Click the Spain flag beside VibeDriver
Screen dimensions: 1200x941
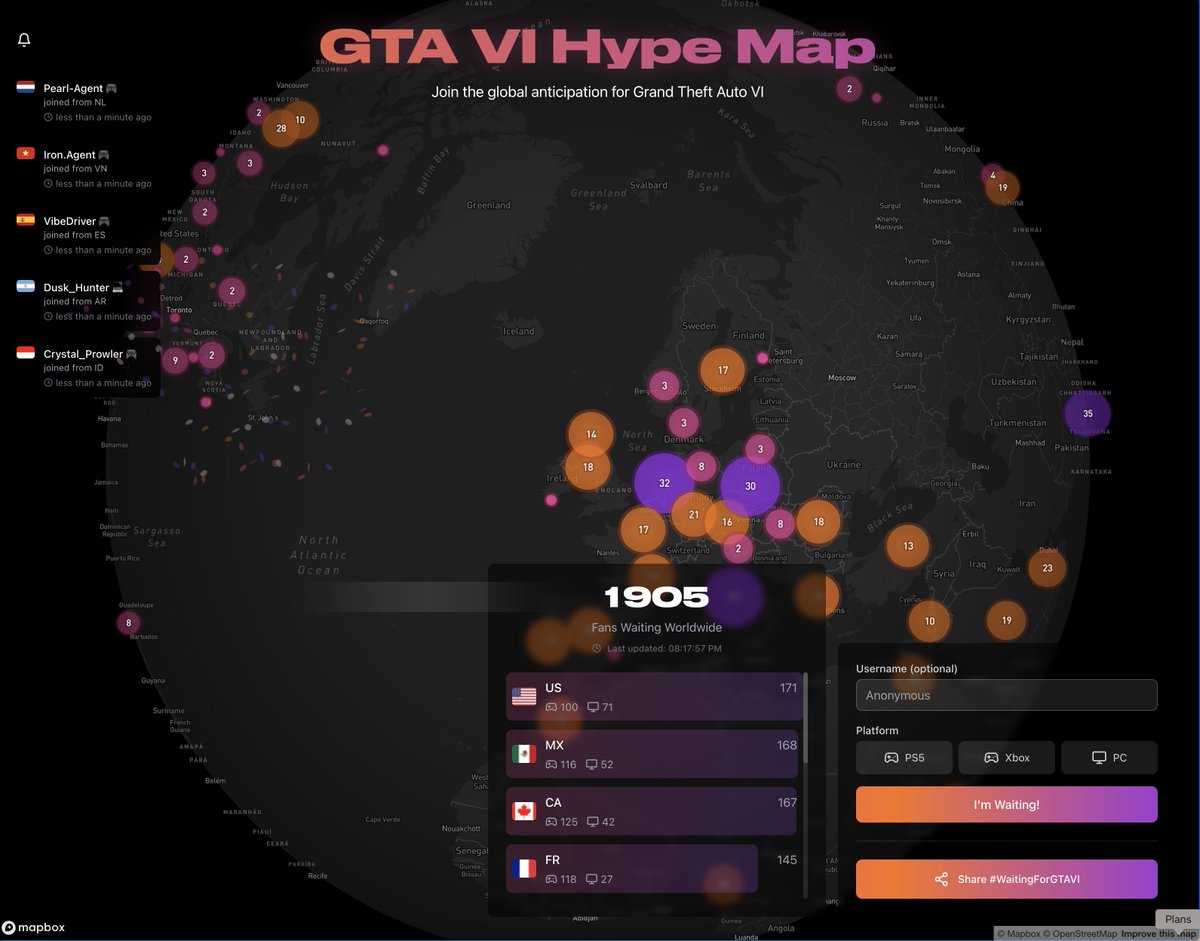pos(26,220)
